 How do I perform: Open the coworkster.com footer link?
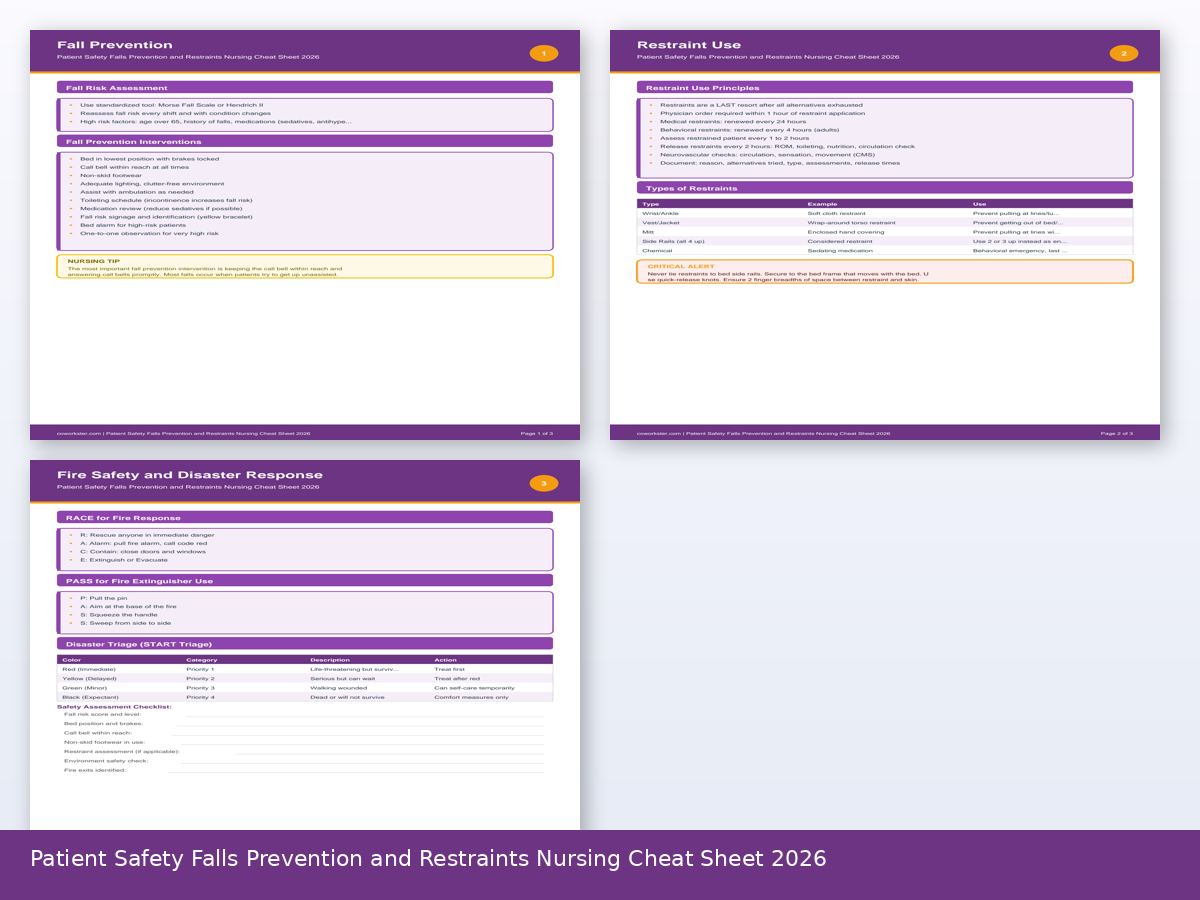tap(78, 433)
